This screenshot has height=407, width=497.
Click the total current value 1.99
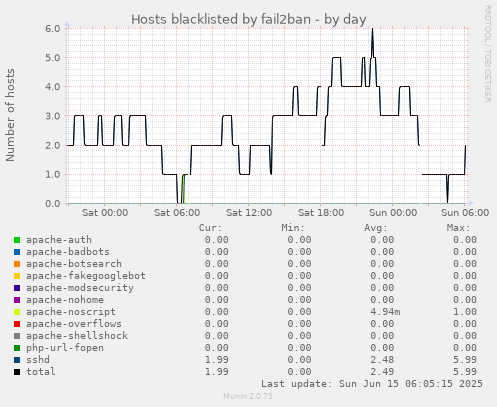[x=217, y=372]
